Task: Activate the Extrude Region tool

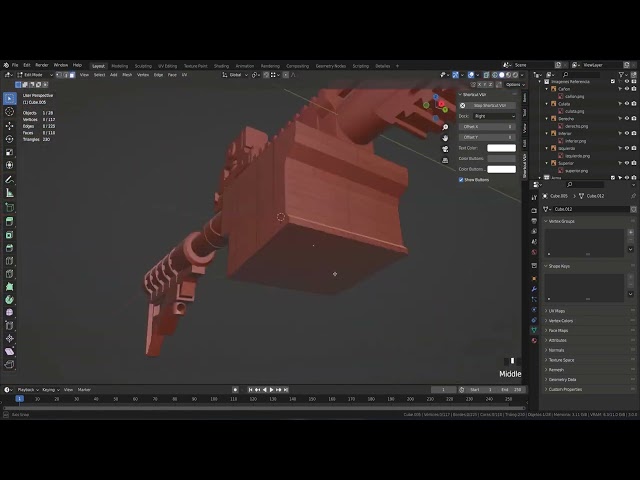Action: (10, 221)
